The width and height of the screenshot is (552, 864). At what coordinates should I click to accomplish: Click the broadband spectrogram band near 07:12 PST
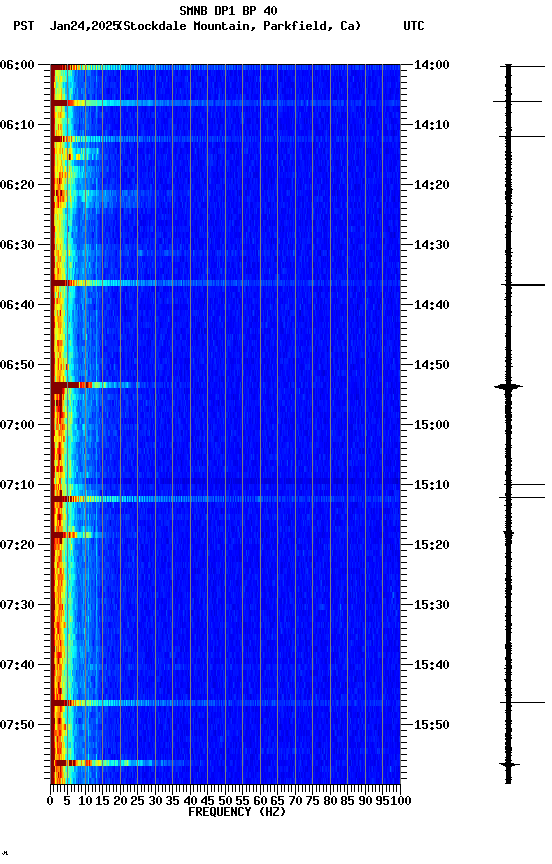226,499
